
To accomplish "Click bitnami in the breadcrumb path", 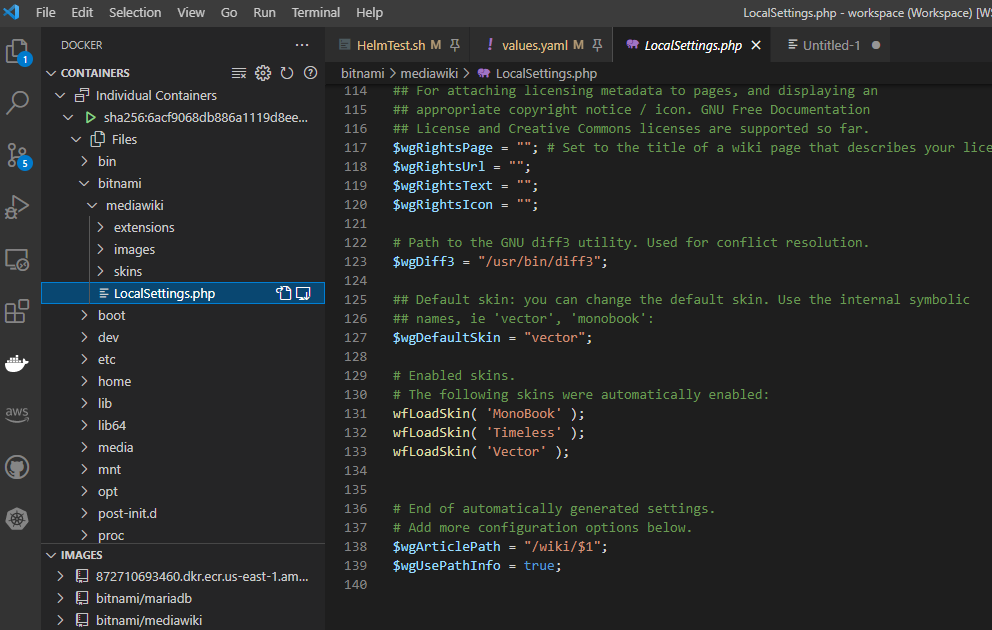I will pyautogui.click(x=363, y=73).
